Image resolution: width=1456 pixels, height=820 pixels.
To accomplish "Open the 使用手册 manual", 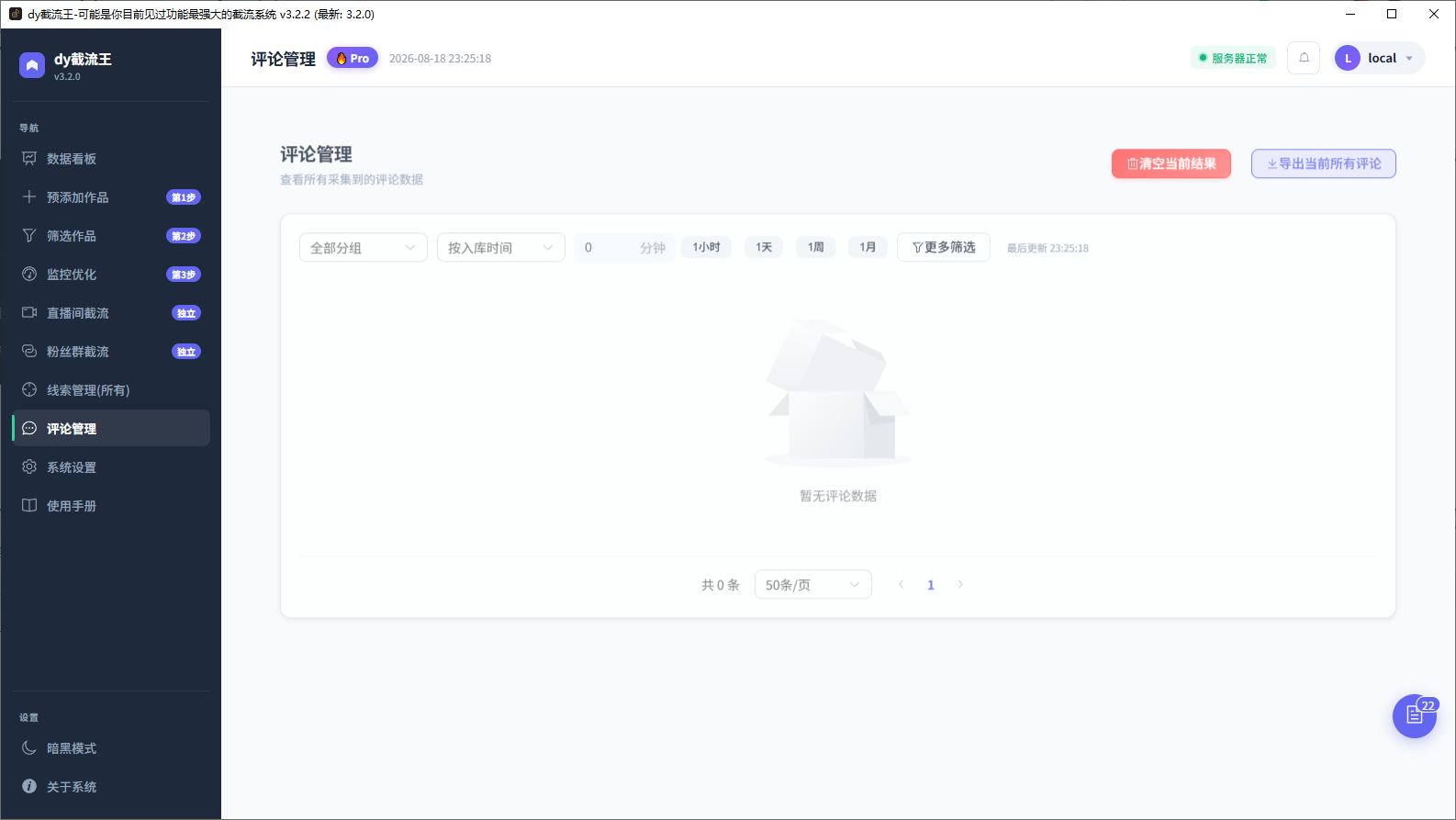I will tap(111, 506).
